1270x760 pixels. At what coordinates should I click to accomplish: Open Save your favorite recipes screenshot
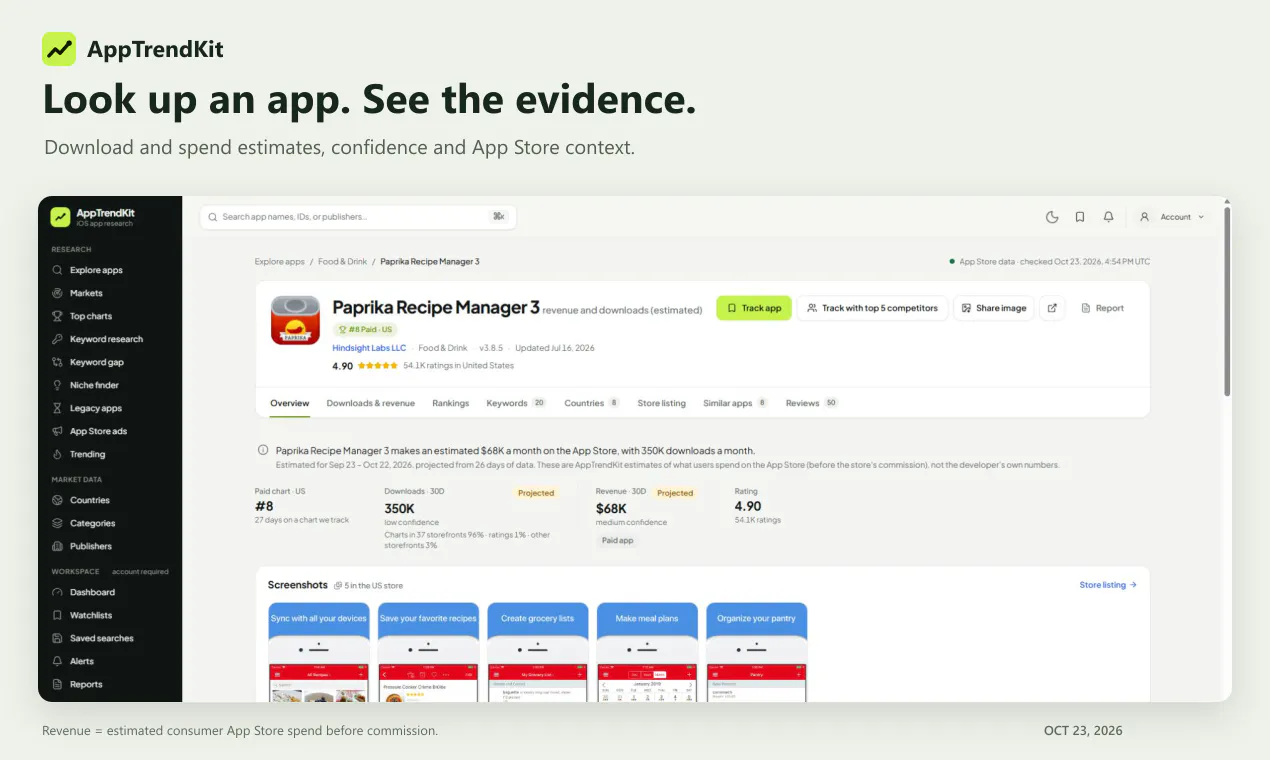point(428,651)
